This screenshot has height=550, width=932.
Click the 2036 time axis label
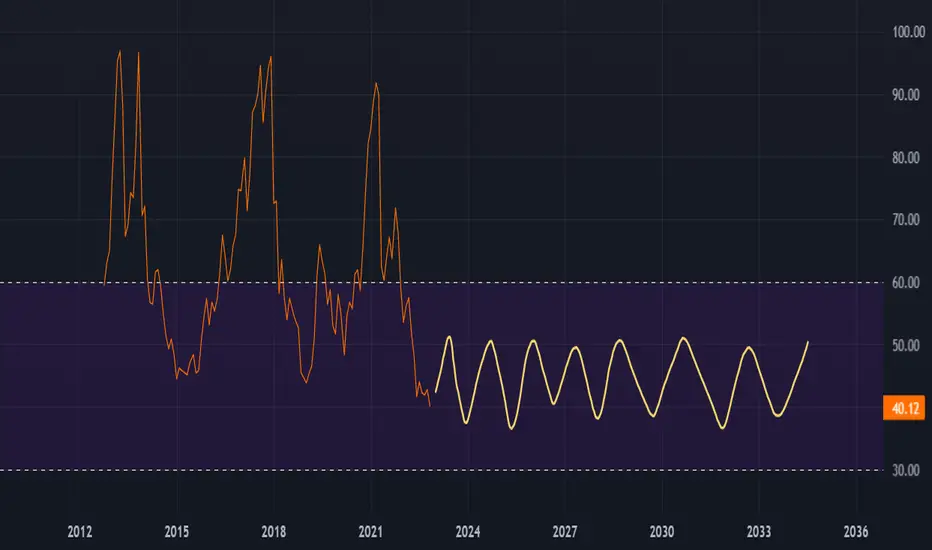point(856,532)
